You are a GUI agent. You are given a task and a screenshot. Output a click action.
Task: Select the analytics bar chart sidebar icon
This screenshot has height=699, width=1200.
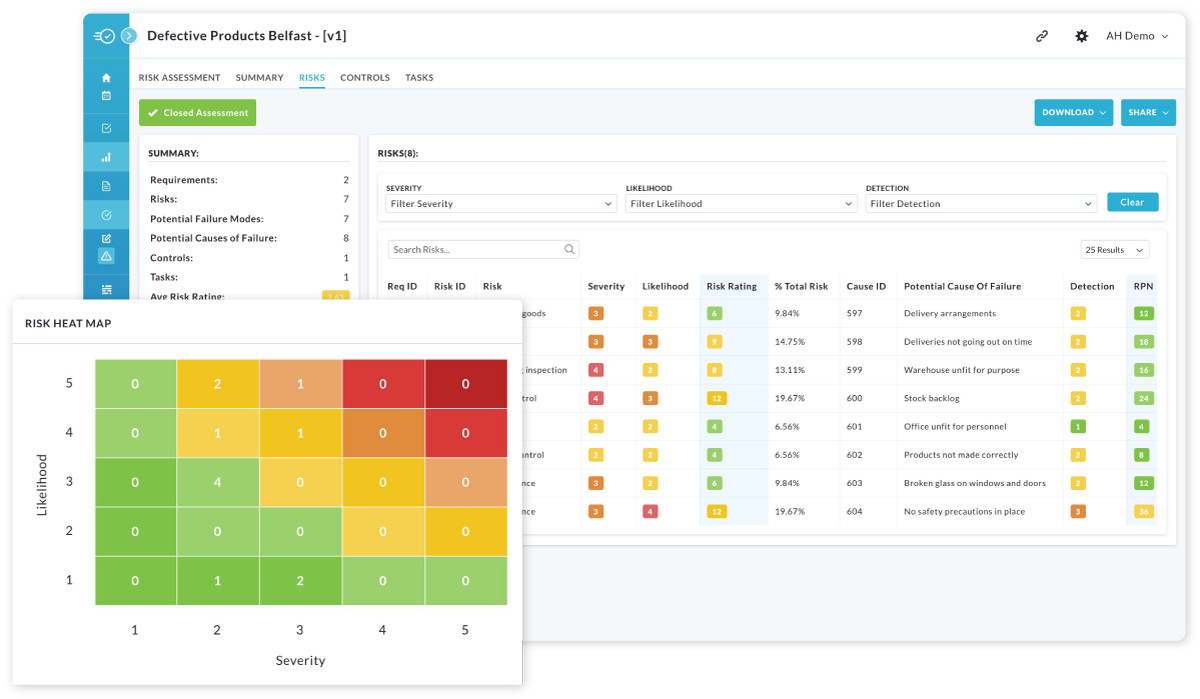[x=106, y=156]
